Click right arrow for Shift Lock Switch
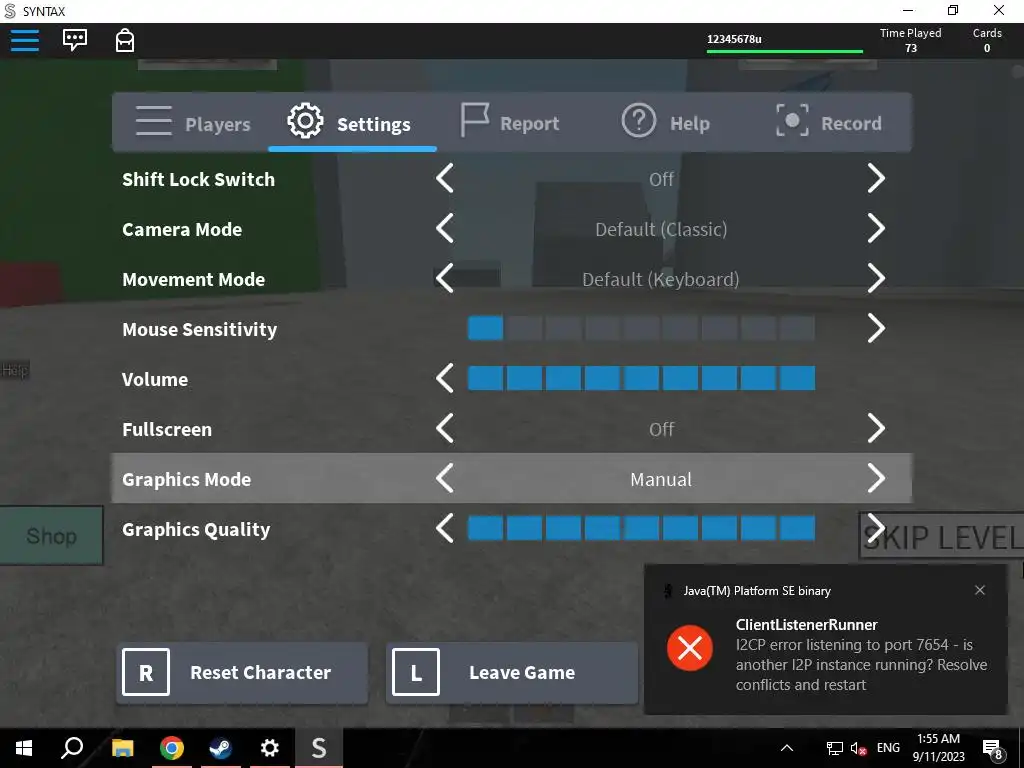Image resolution: width=1024 pixels, height=768 pixels. pyautogui.click(x=876, y=178)
